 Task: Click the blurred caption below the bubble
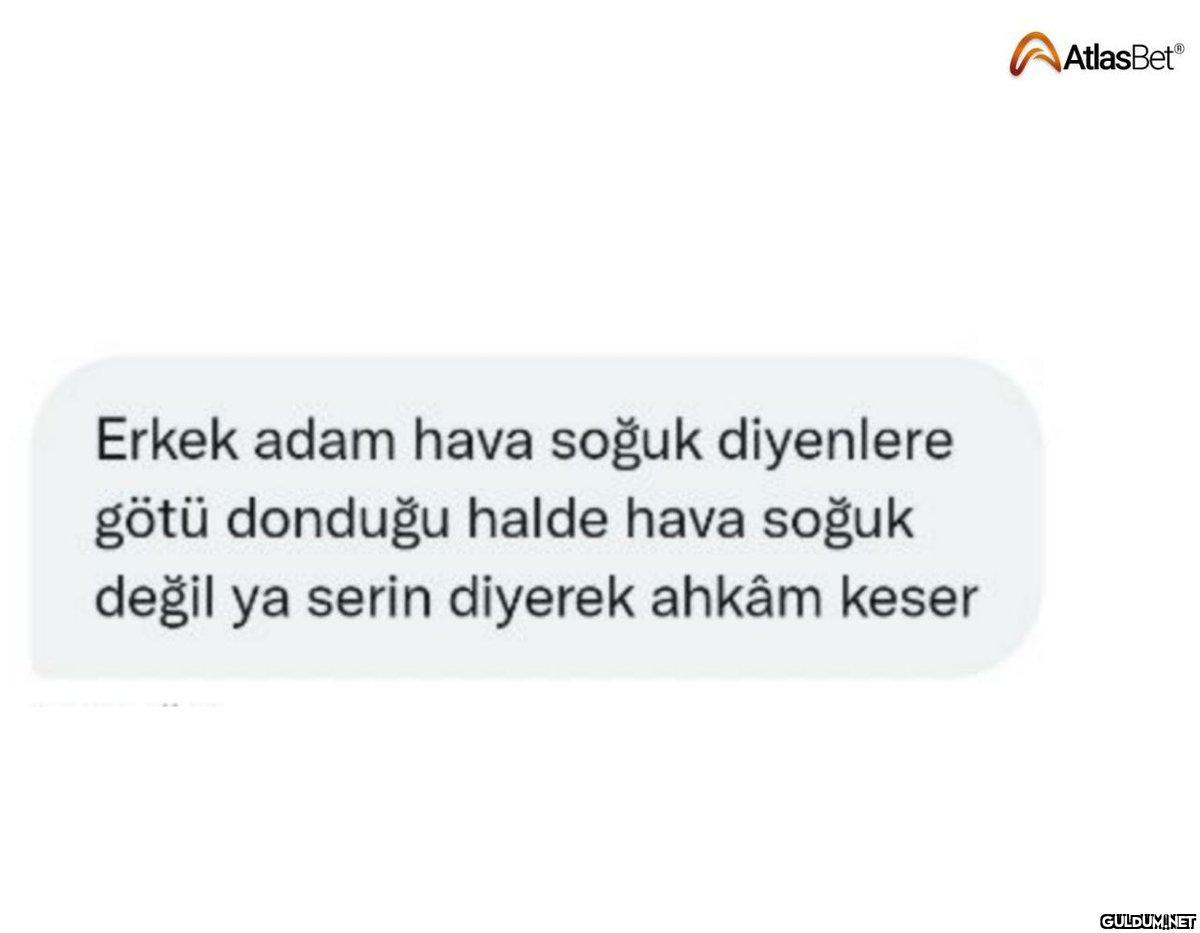[128, 704]
